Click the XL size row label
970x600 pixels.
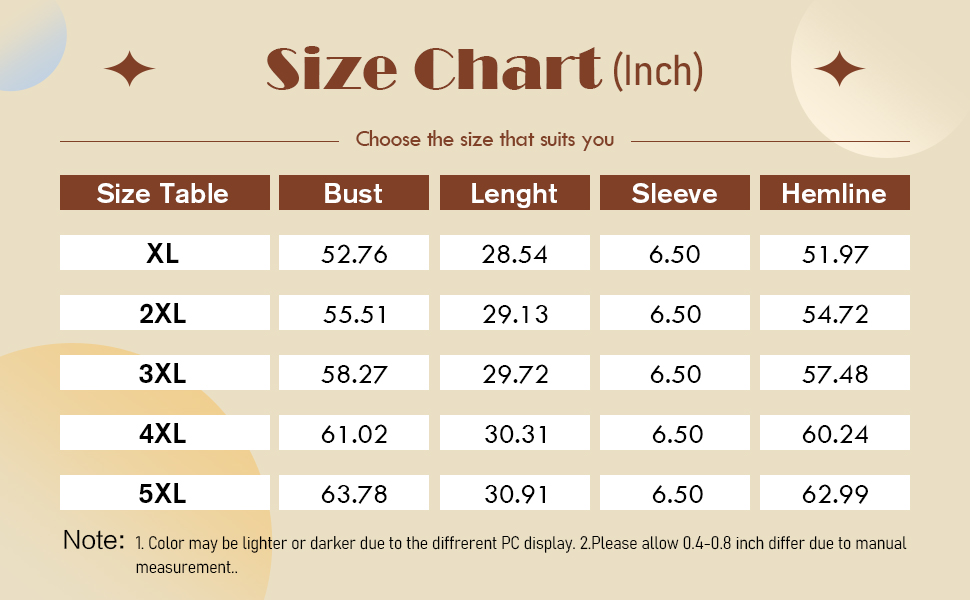(x=164, y=253)
